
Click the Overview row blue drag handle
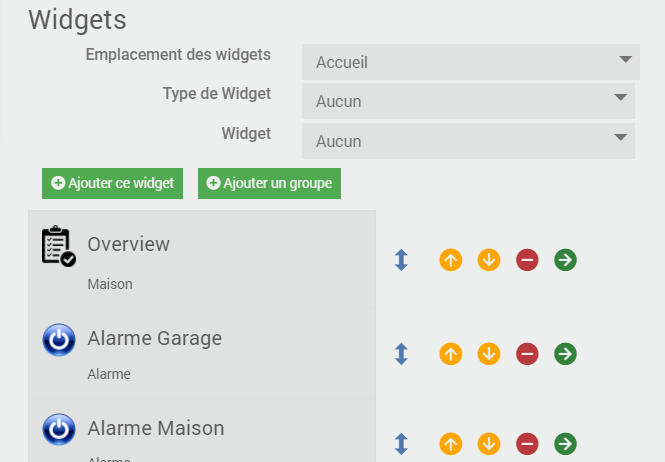pyautogui.click(x=401, y=260)
